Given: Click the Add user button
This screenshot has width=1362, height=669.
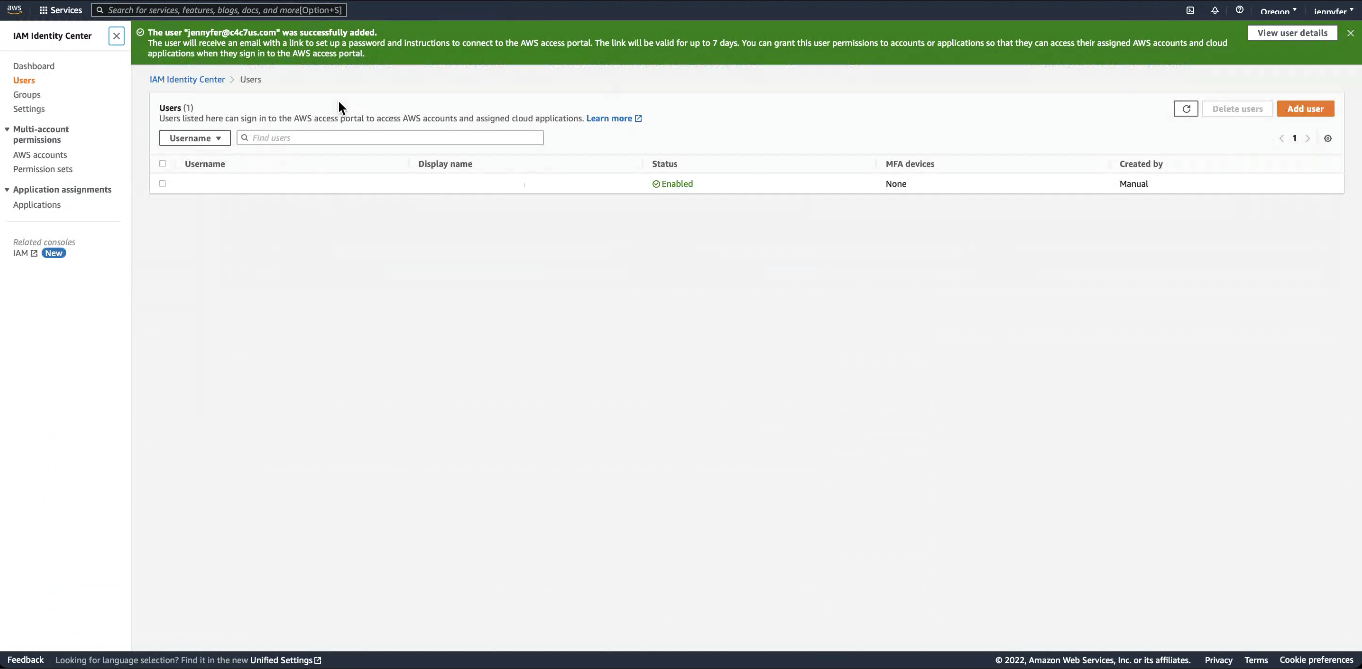Looking at the screenshot, I should click(x=1305, y=109).
